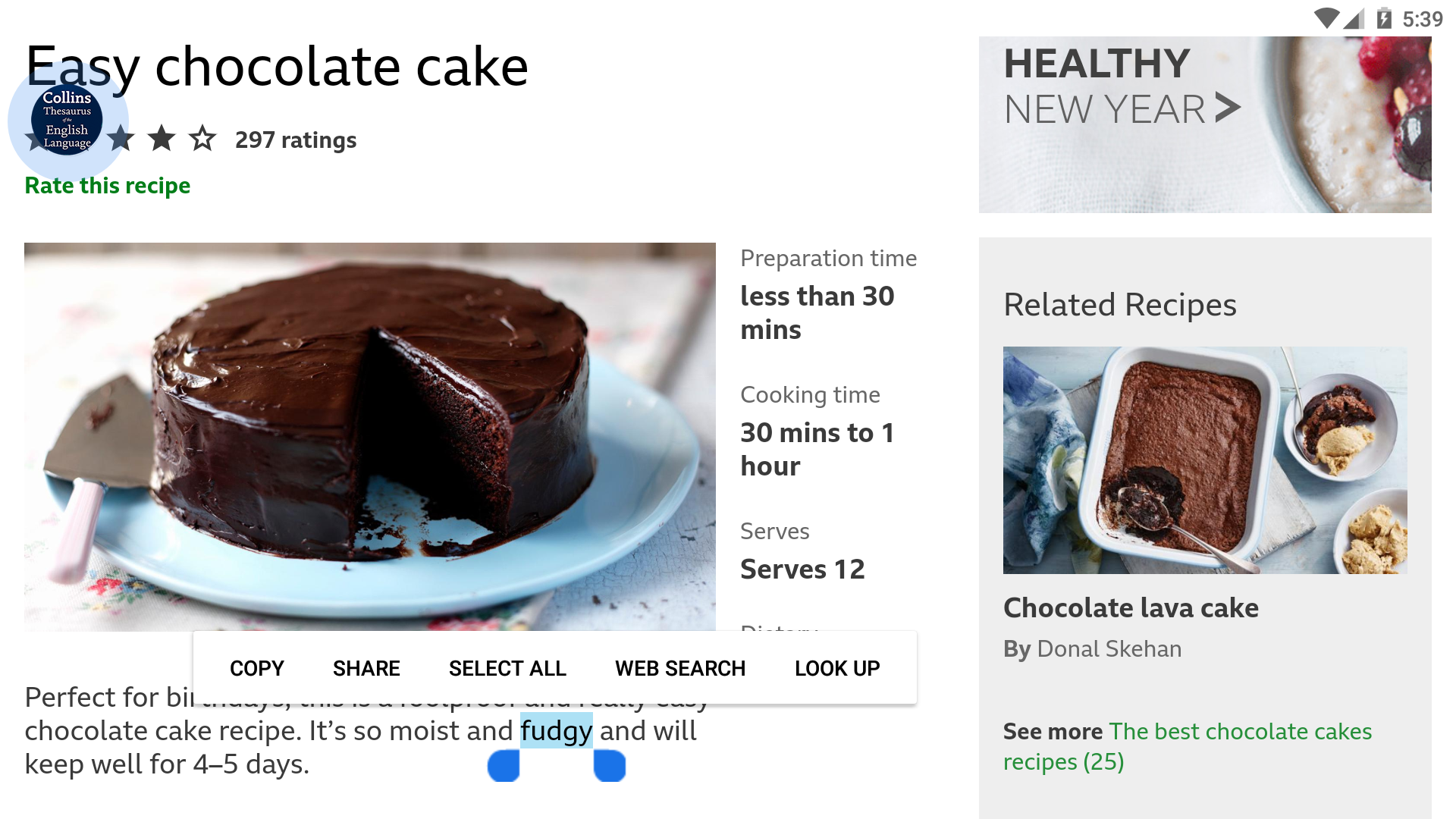Tap the cellular signal icon

[x=1354, y=18]
